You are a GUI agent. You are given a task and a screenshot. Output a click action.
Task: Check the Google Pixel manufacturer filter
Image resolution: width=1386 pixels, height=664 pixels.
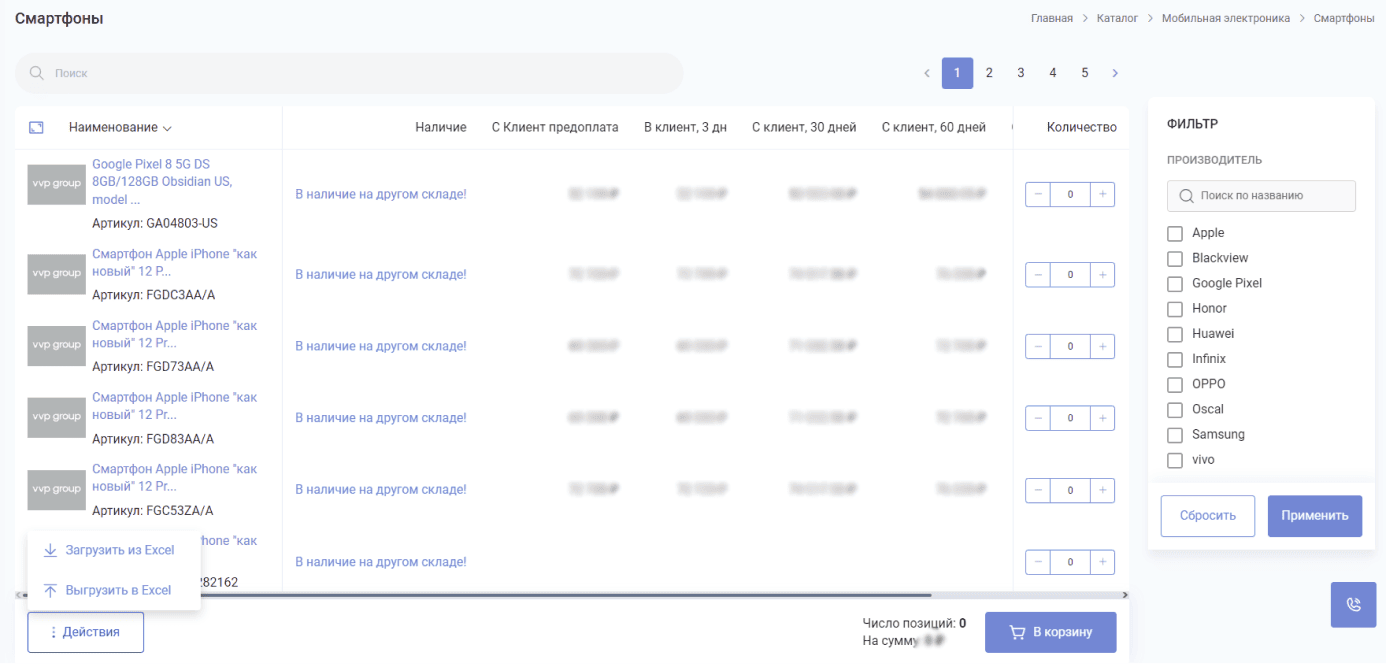pyautogui.click(x=1175, y=284)
